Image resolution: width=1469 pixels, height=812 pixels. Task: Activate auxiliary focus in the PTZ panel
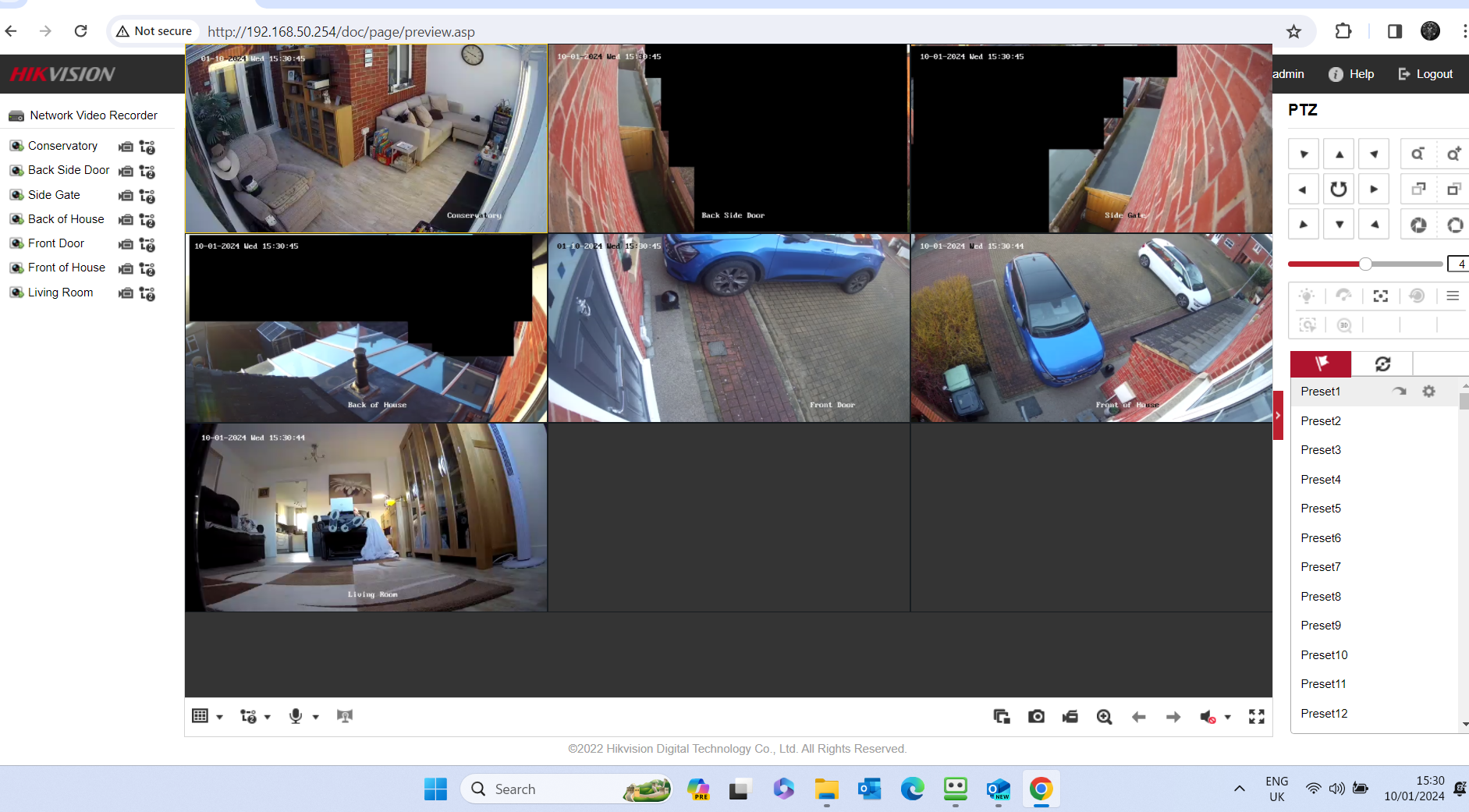1380,296
